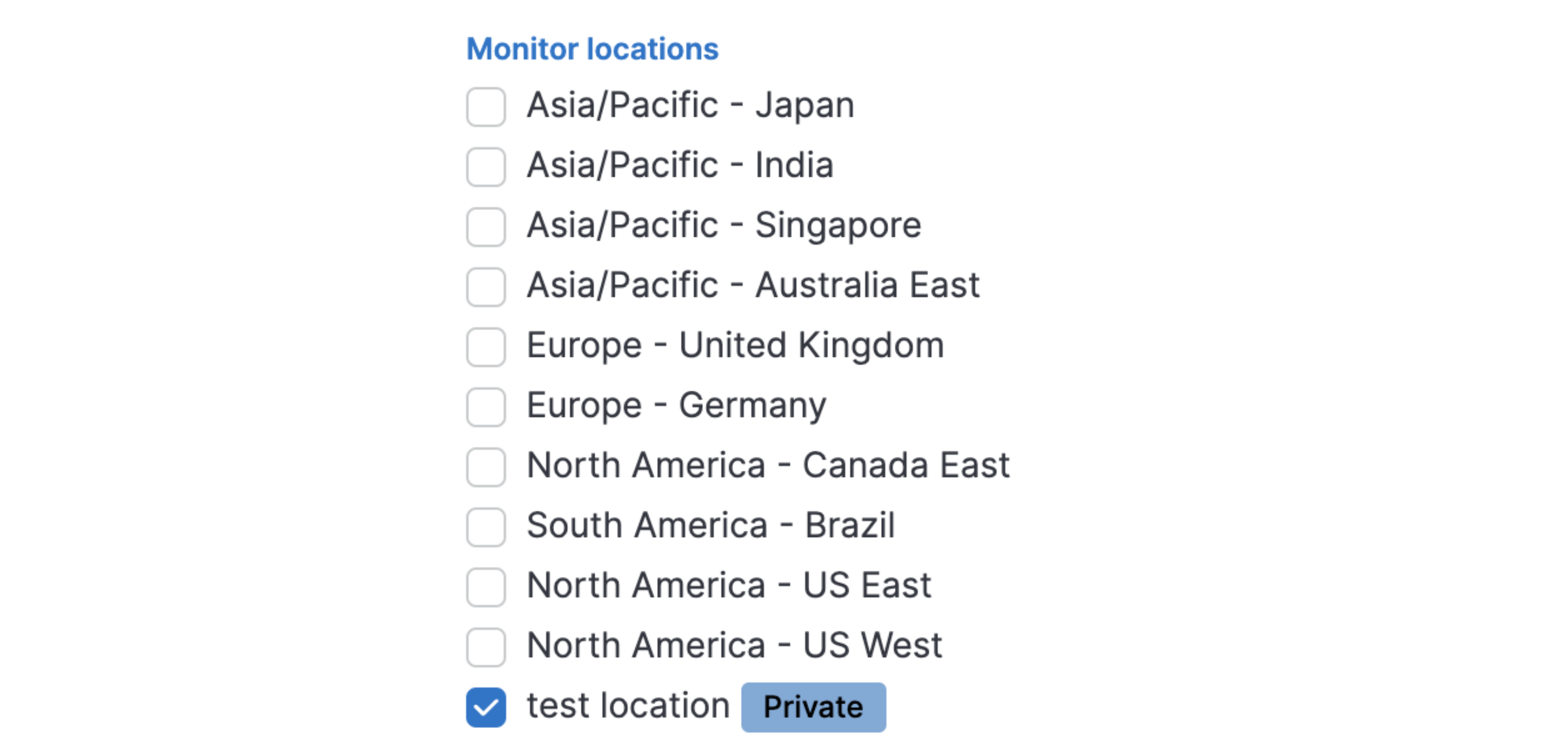Check the South America - Brazil option
This screenshot has width=1568, height=755.
[485, 526]
